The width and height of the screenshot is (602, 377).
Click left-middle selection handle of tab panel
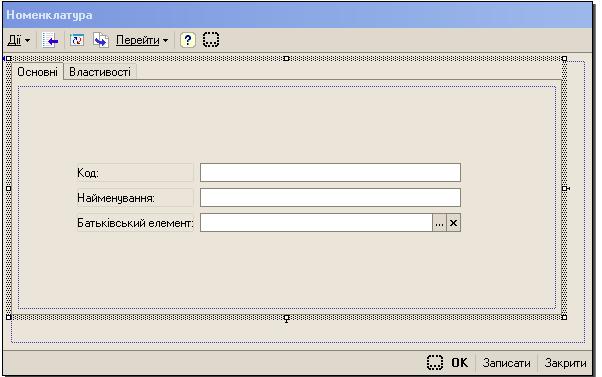(9, 188)
